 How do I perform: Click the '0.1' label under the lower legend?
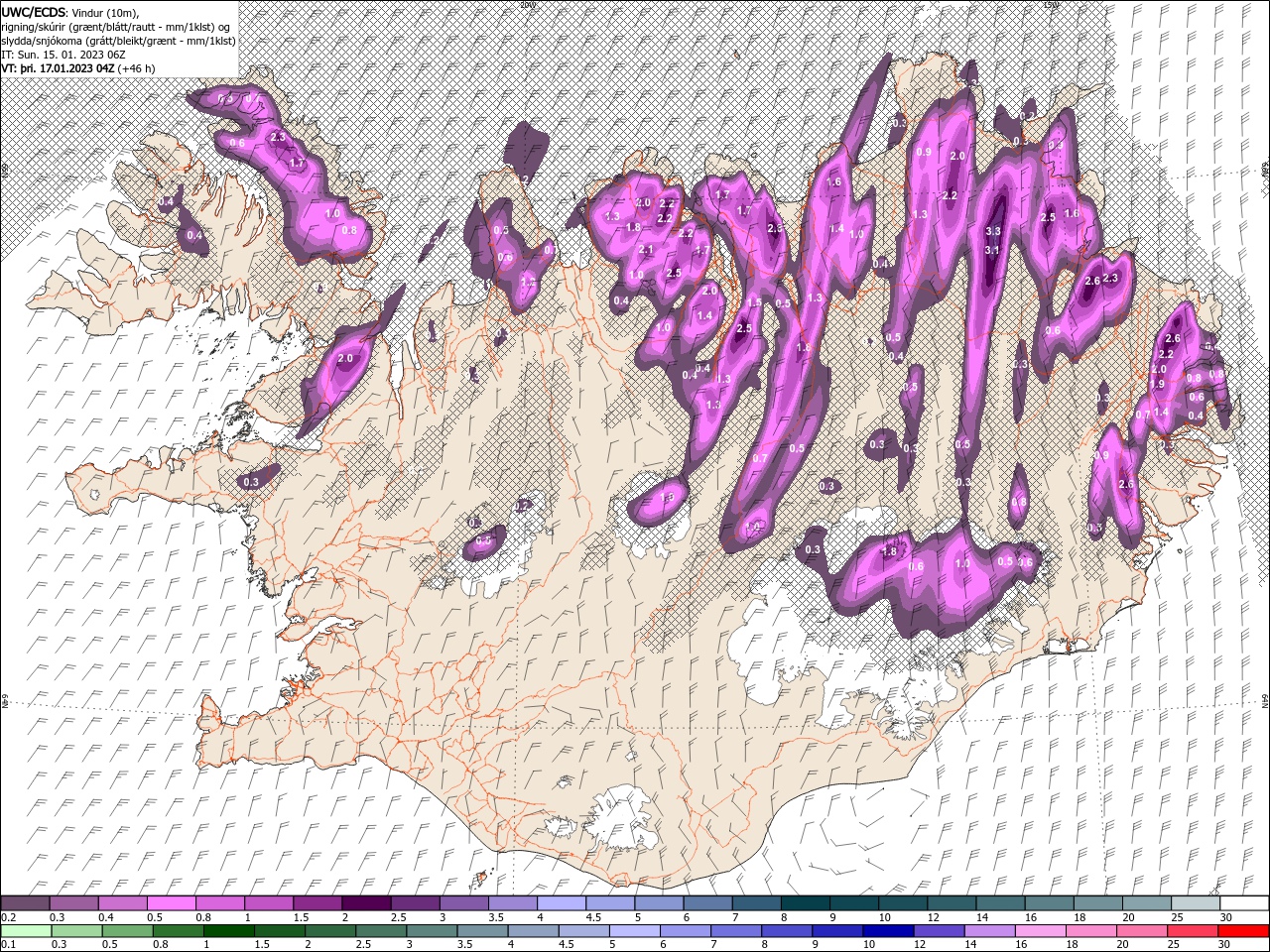(x=9, y=945)
